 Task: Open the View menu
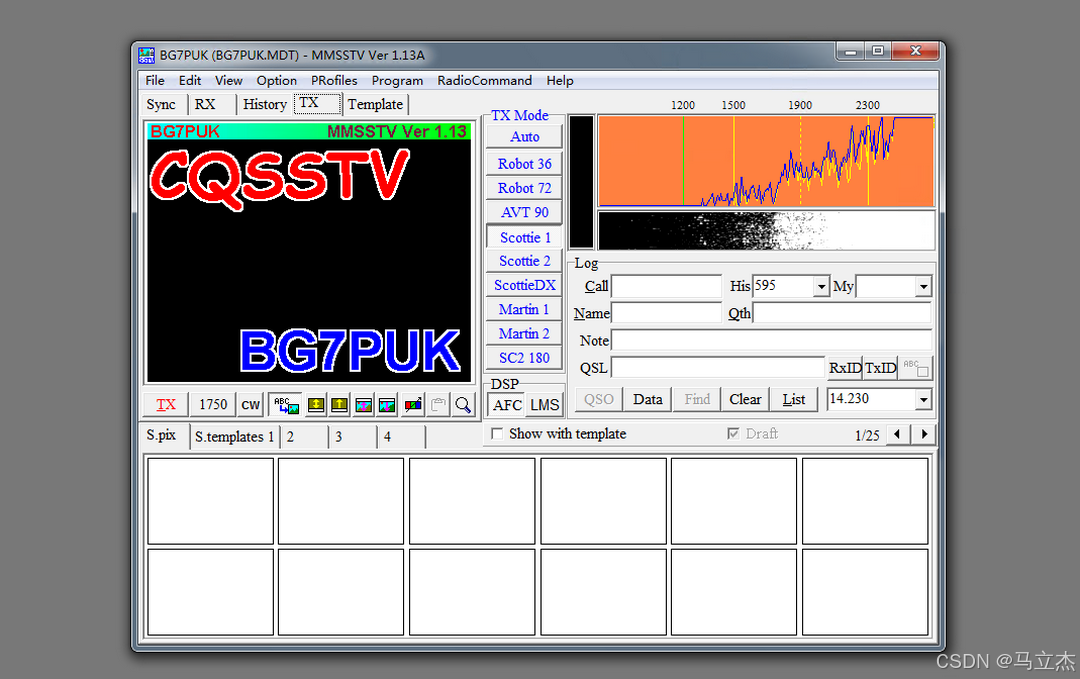coord(229,81)
